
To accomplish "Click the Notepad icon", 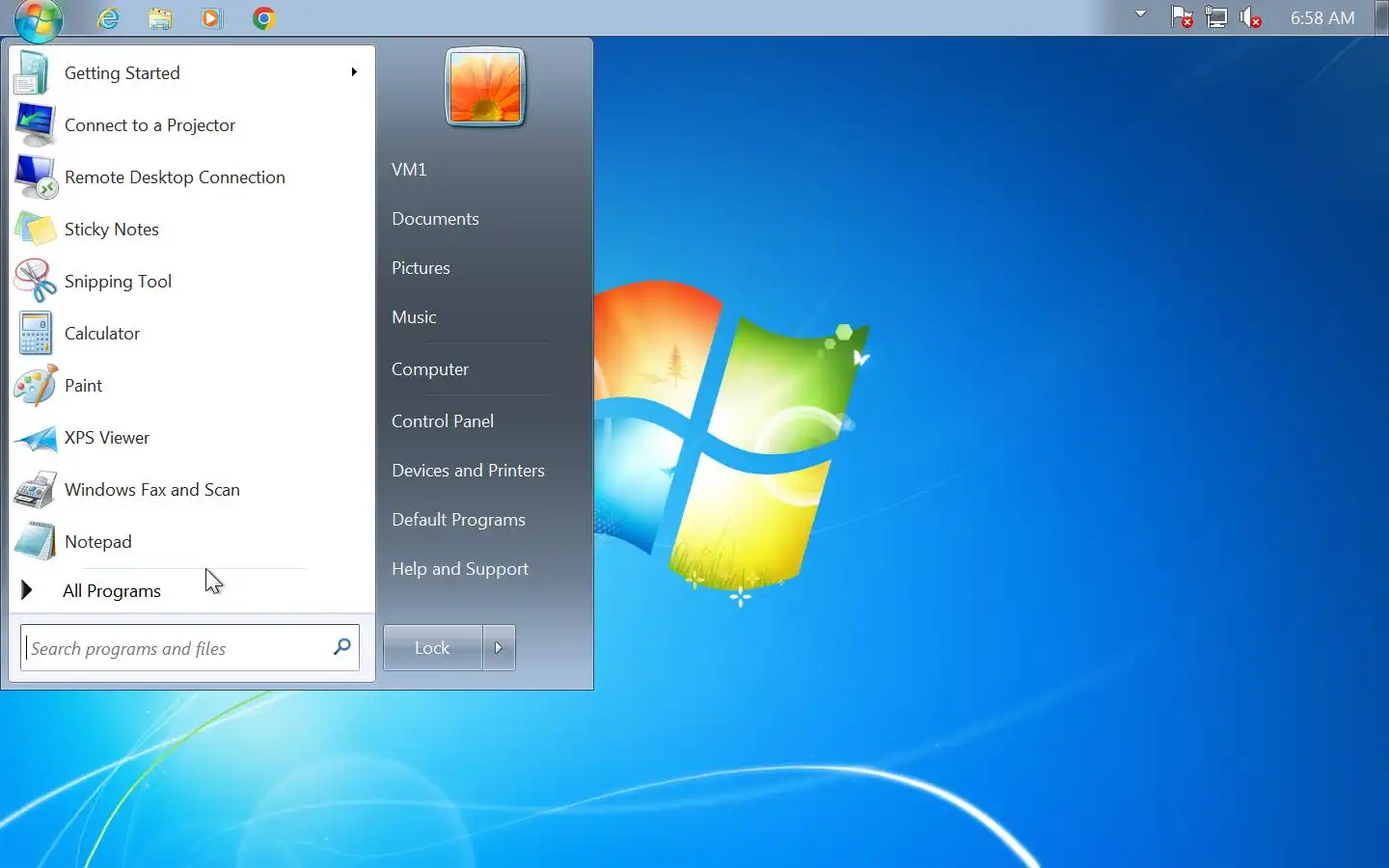I will coord(36,542).
